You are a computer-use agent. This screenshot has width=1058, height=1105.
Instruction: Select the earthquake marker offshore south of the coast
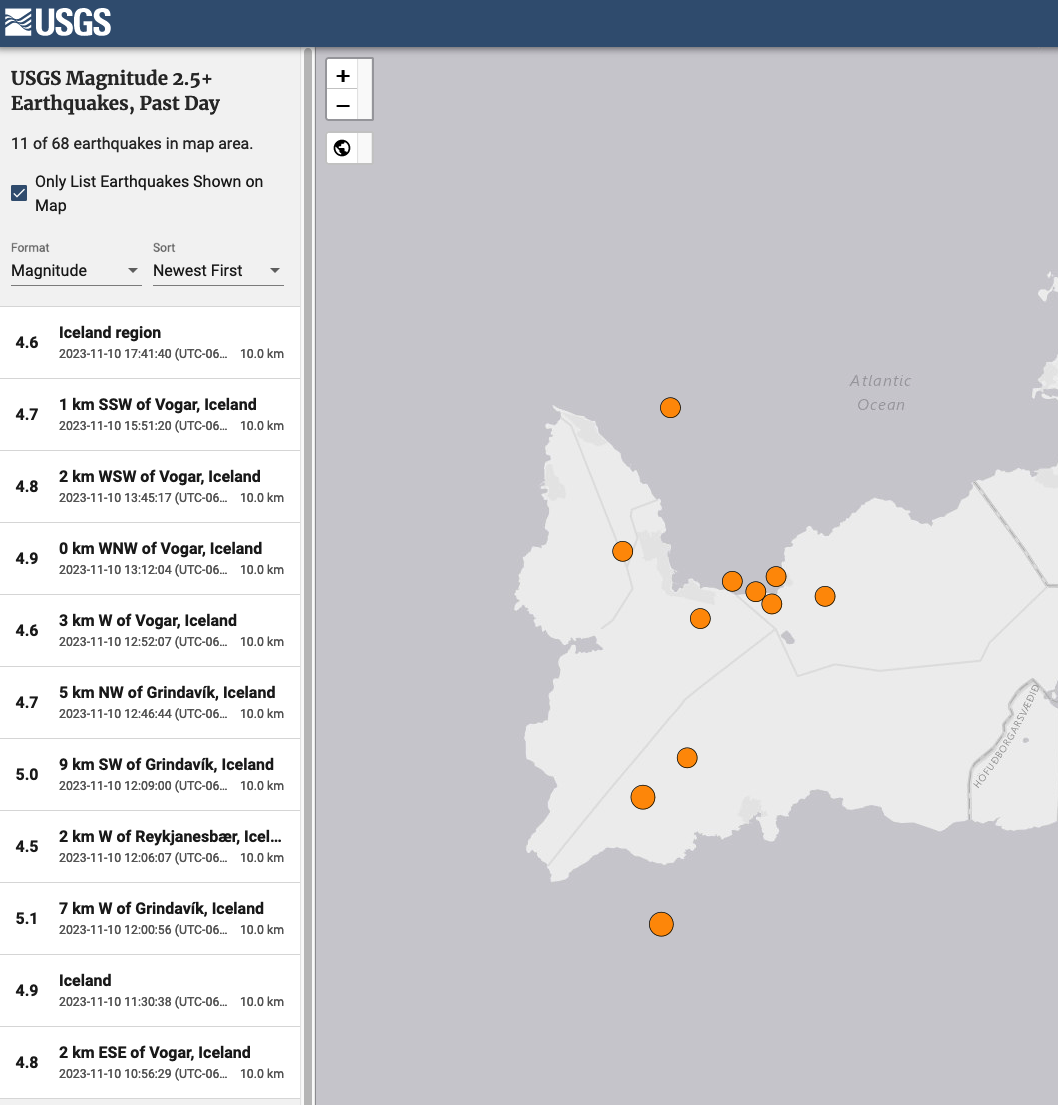pyautogui.click(x=661, y=924)
